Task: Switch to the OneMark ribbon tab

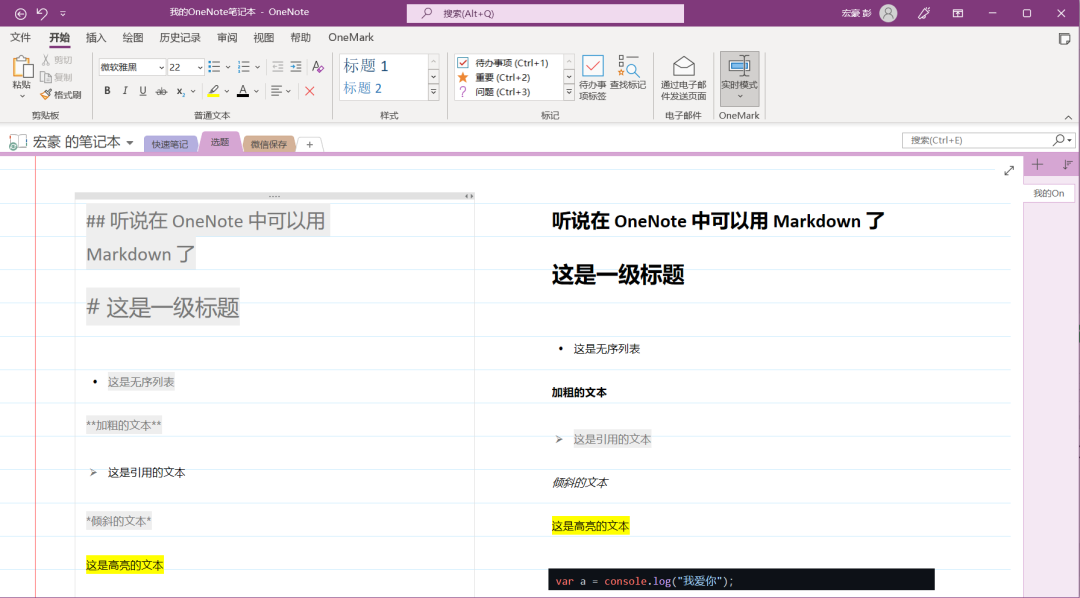Action: click(350, 37)
